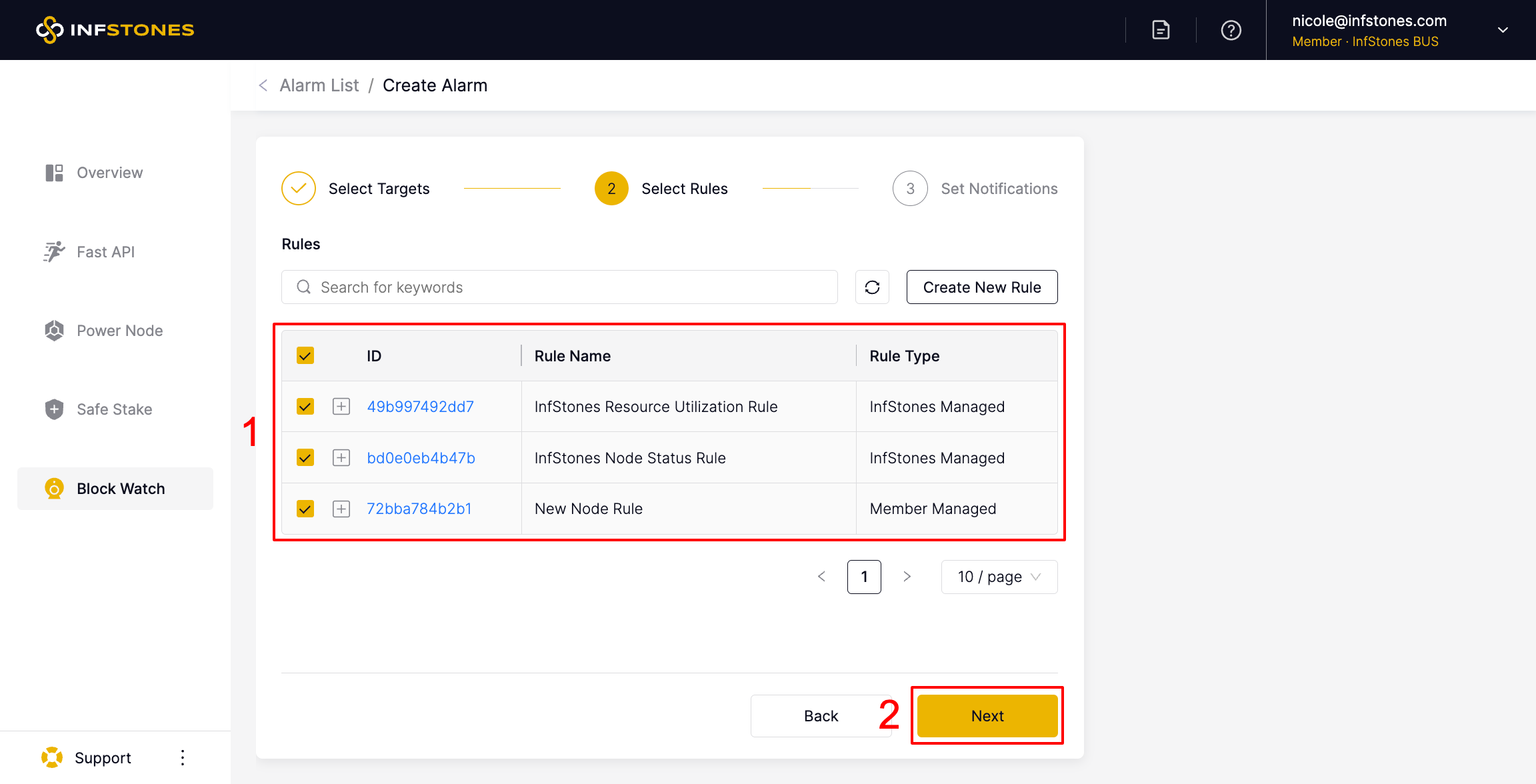Click the back arrow beside Alarm List
Viewport: 1536px width, 784px height.
pyautogui.click(x=263, y=85)
